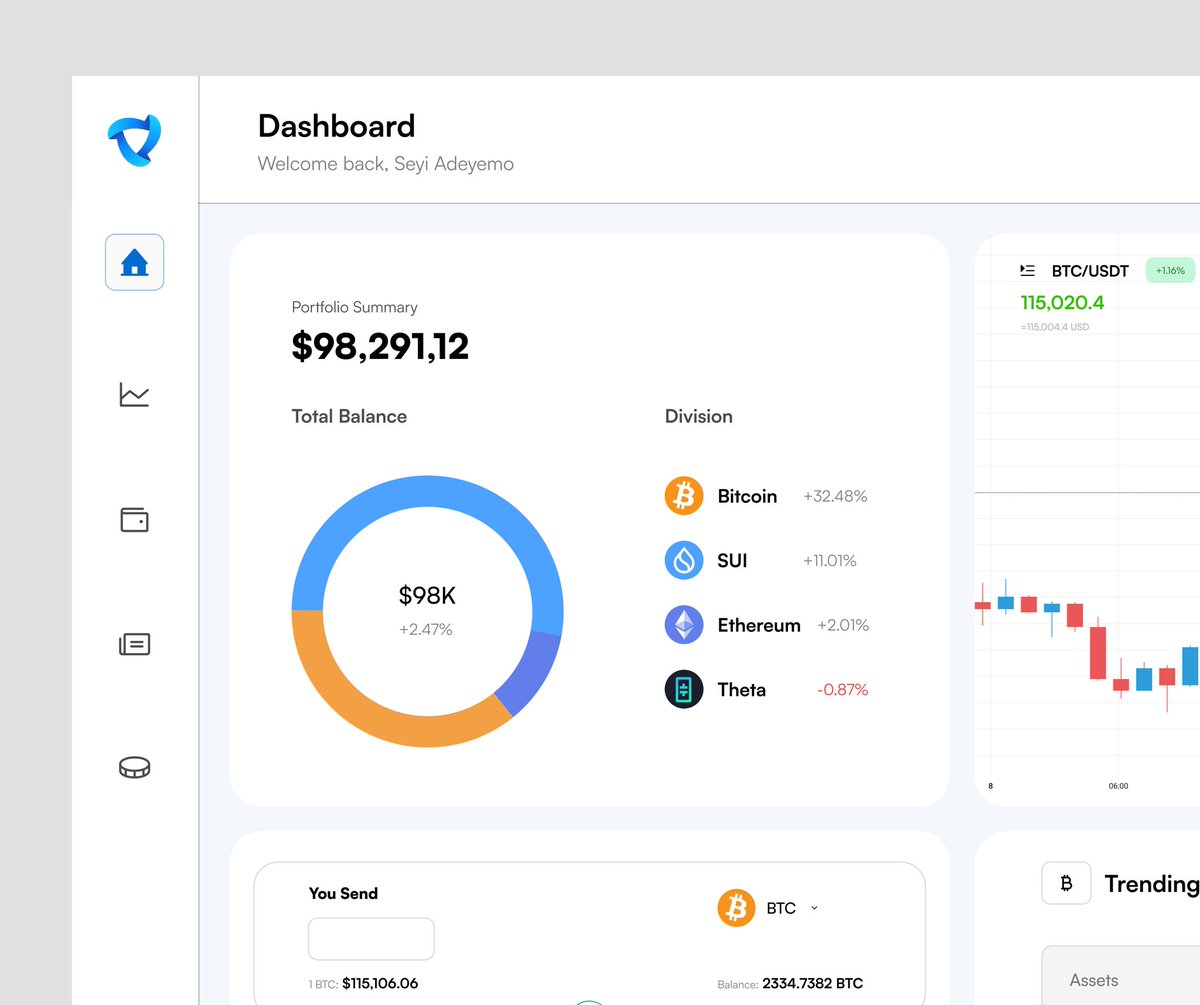Click the Theta icon in Division list
The image size is (1200, 1005).
(684, 689)
